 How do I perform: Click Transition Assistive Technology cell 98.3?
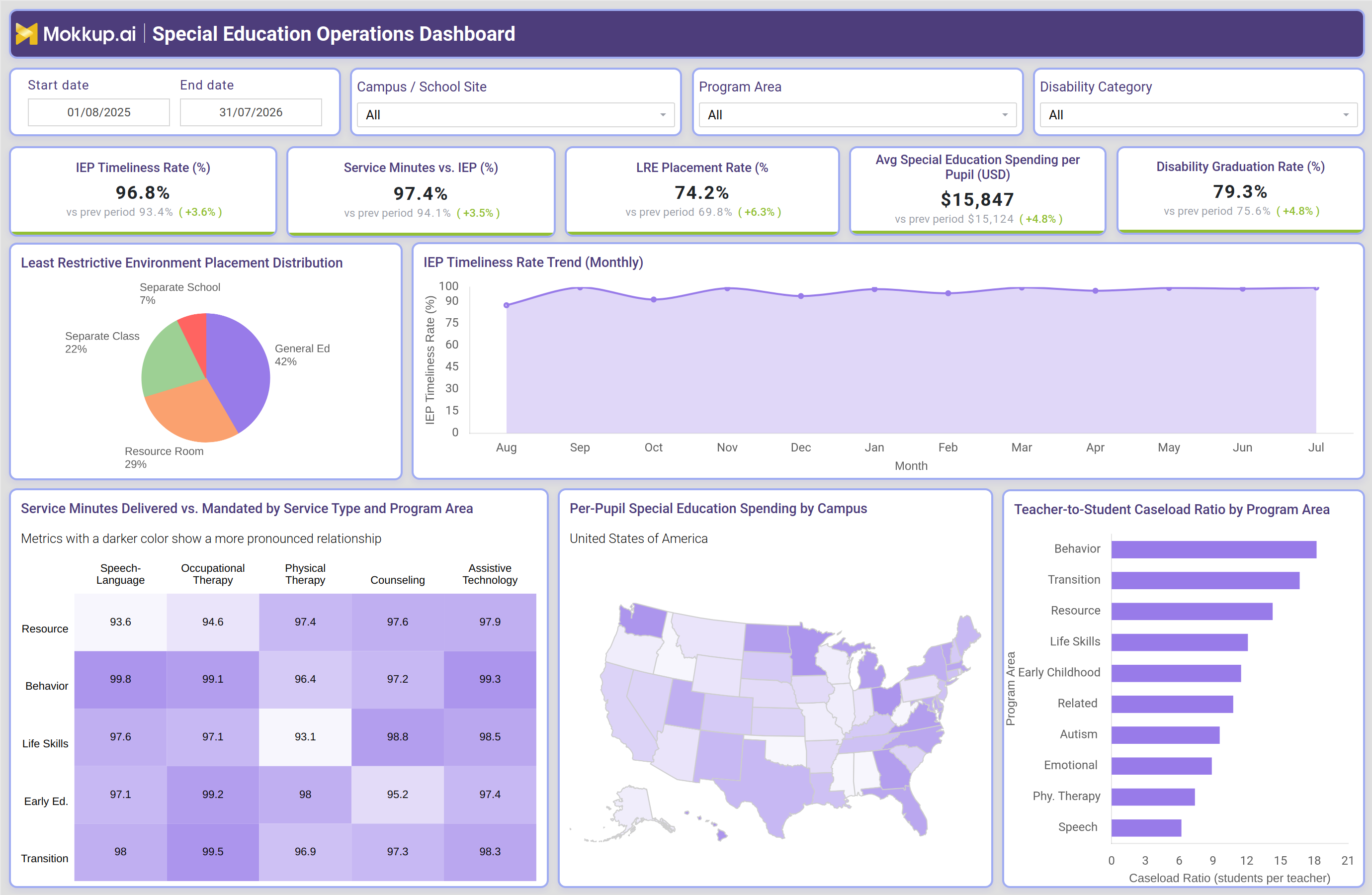[x=490, y=851]
